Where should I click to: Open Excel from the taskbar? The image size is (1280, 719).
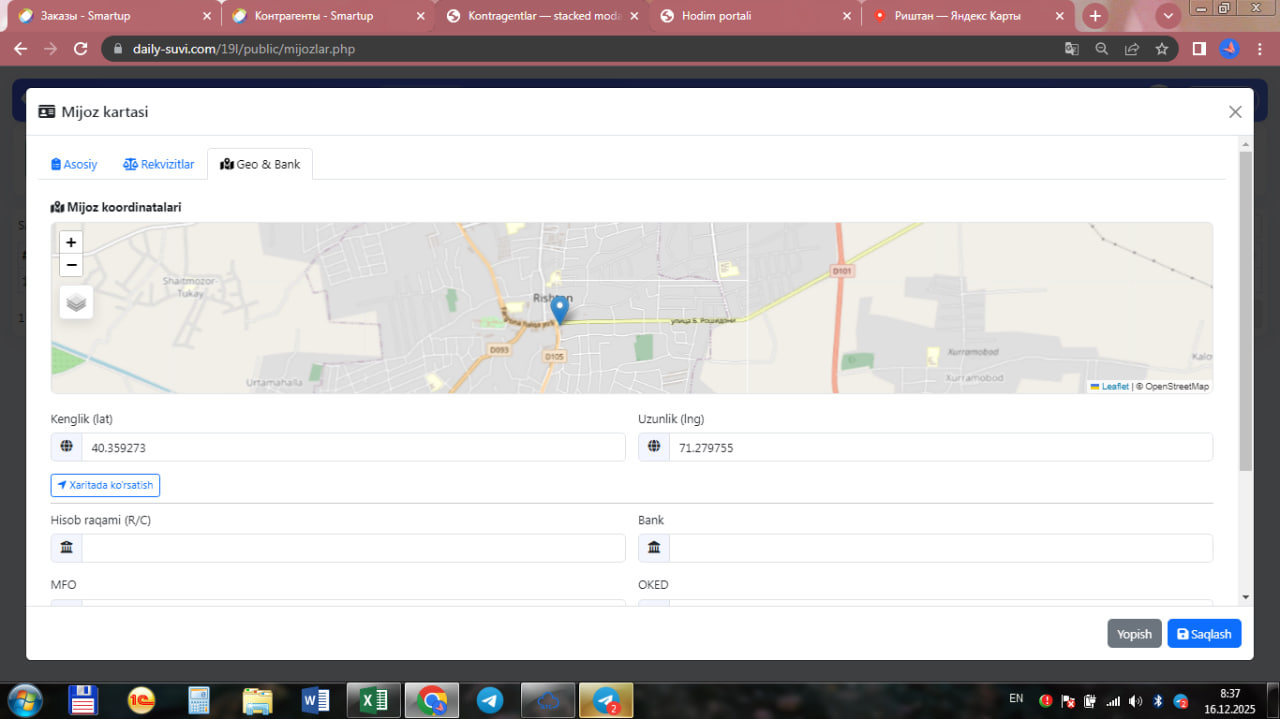(374, 701)
